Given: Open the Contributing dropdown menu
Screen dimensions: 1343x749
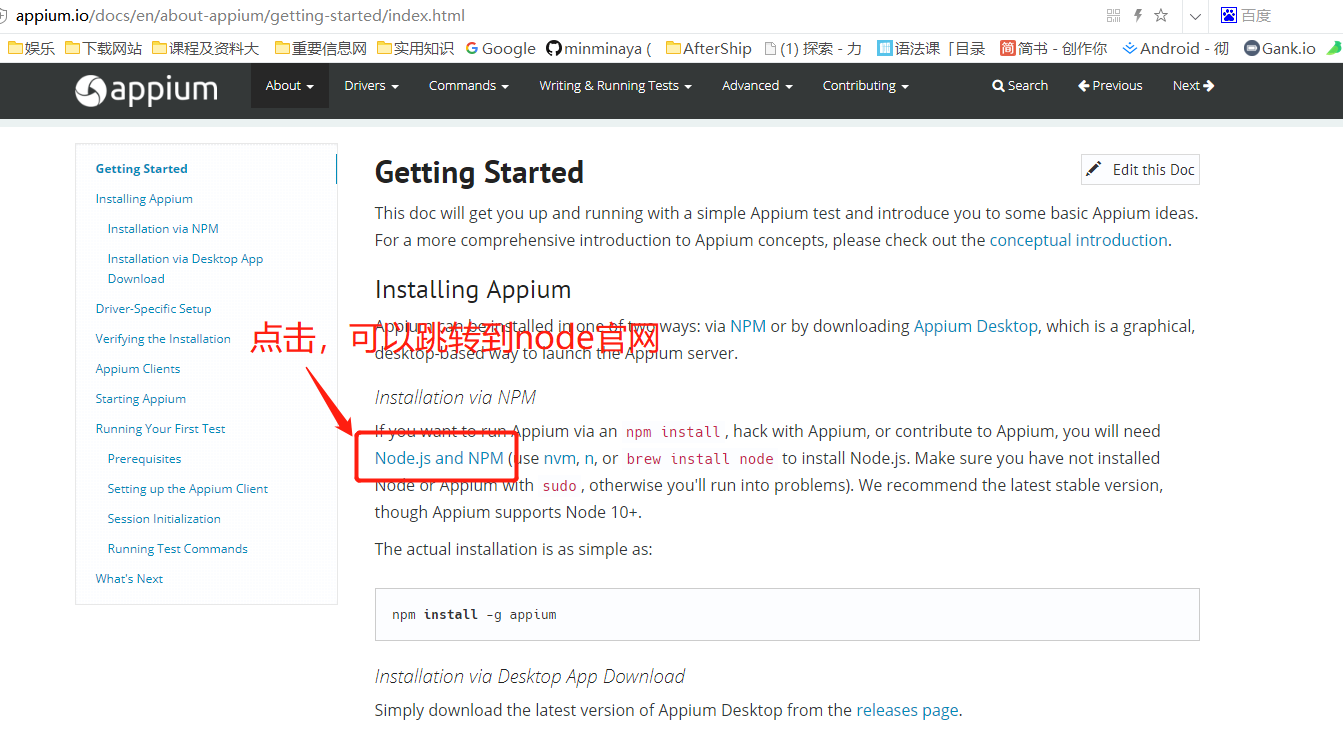Looking at the screenshot, I should click(866, 86).
